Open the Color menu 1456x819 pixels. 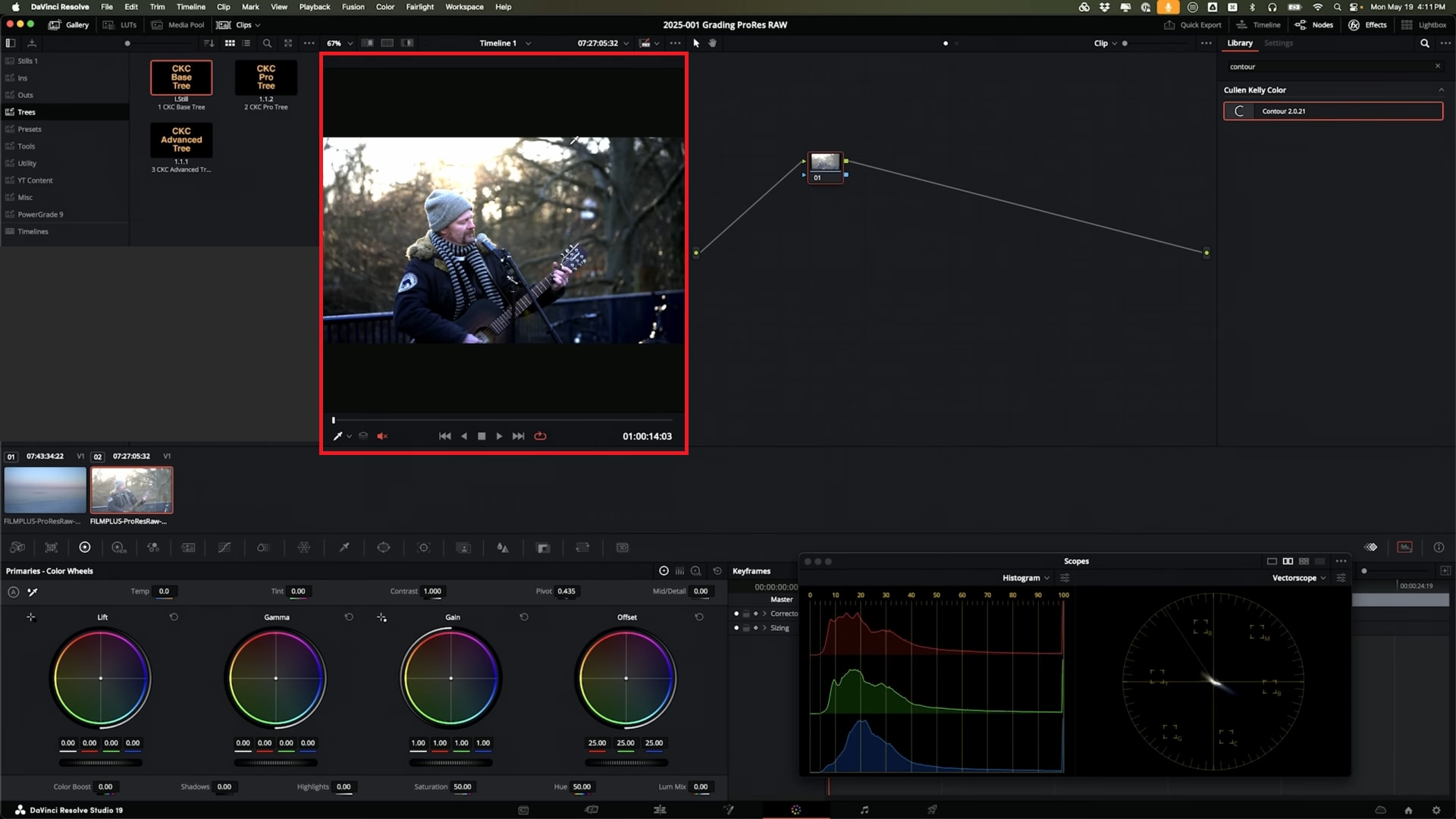pyautogui.click(x=385, y=7)
